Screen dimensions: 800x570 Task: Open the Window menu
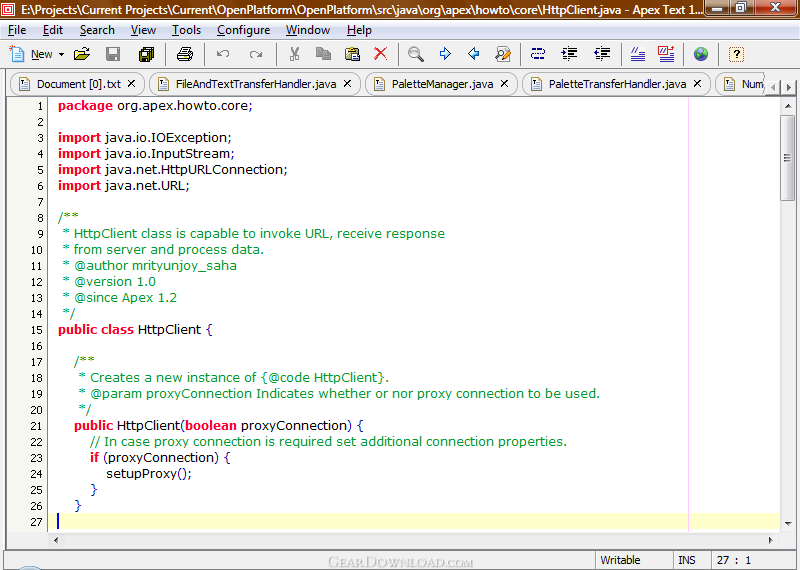(x=308, y=30)
